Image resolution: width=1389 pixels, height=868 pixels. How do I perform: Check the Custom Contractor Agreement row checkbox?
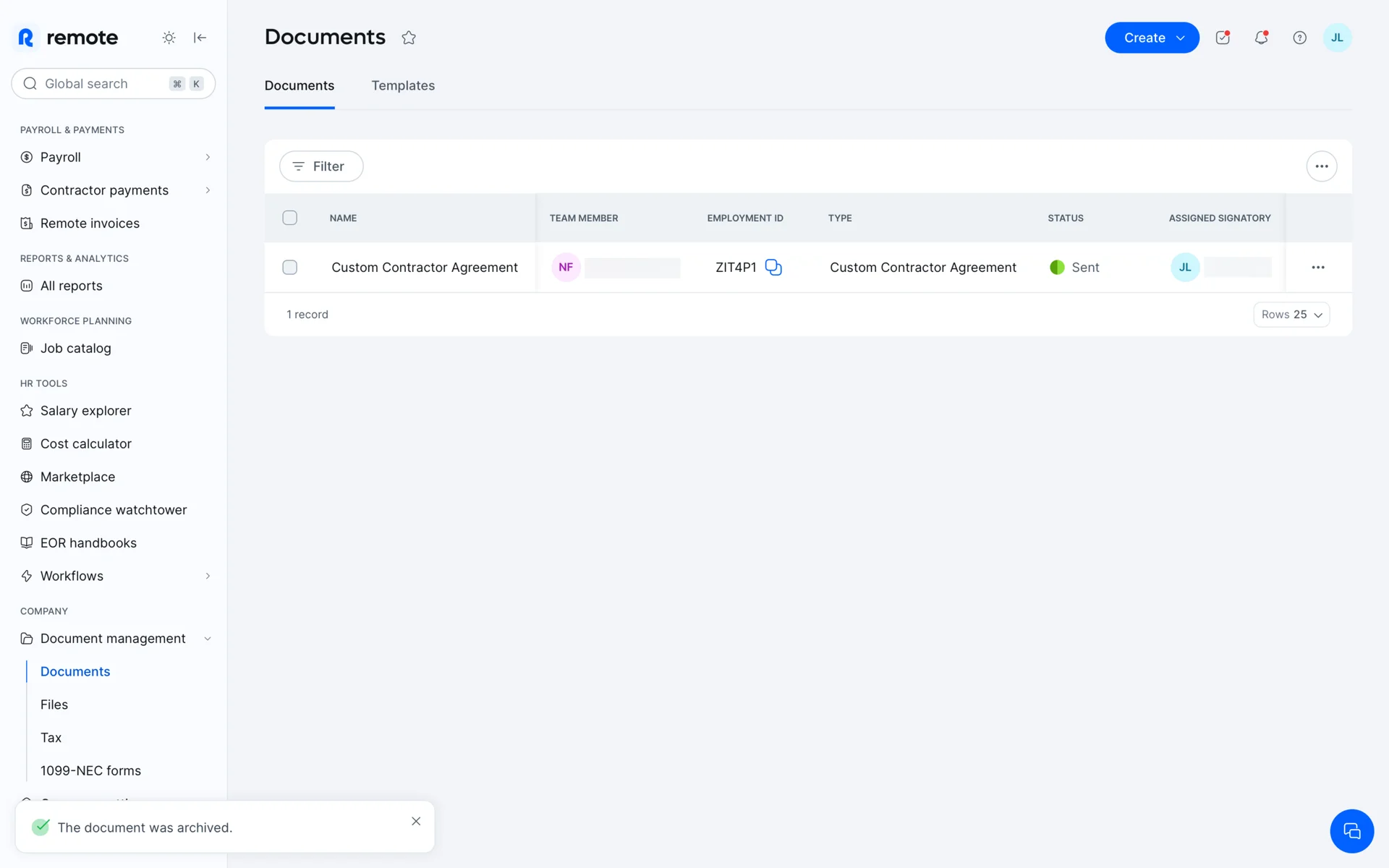click(x=289, y=268)
